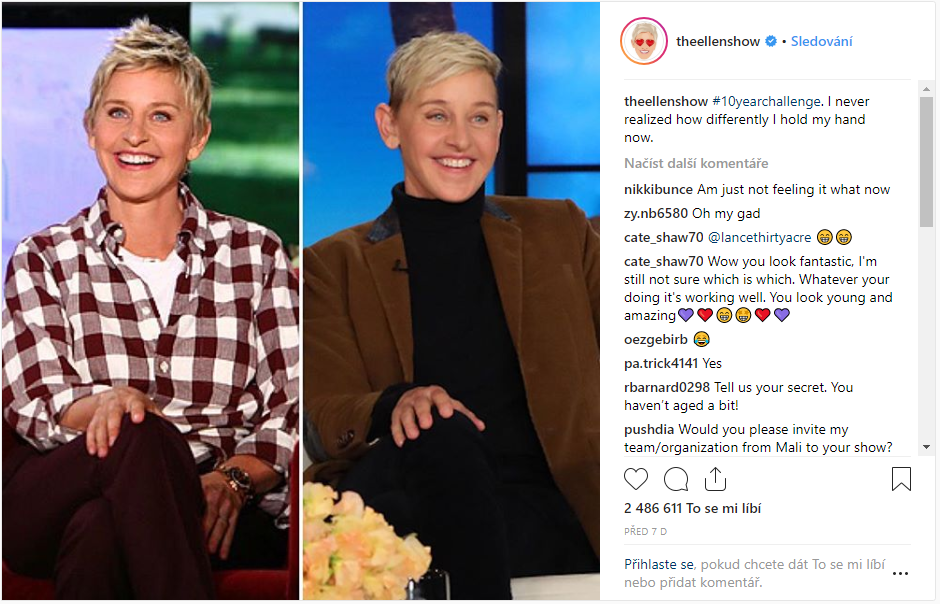This screenshot has width=940, height=604.
Task: Click the left plaid shirt photo
Action: tap(150, 301)
